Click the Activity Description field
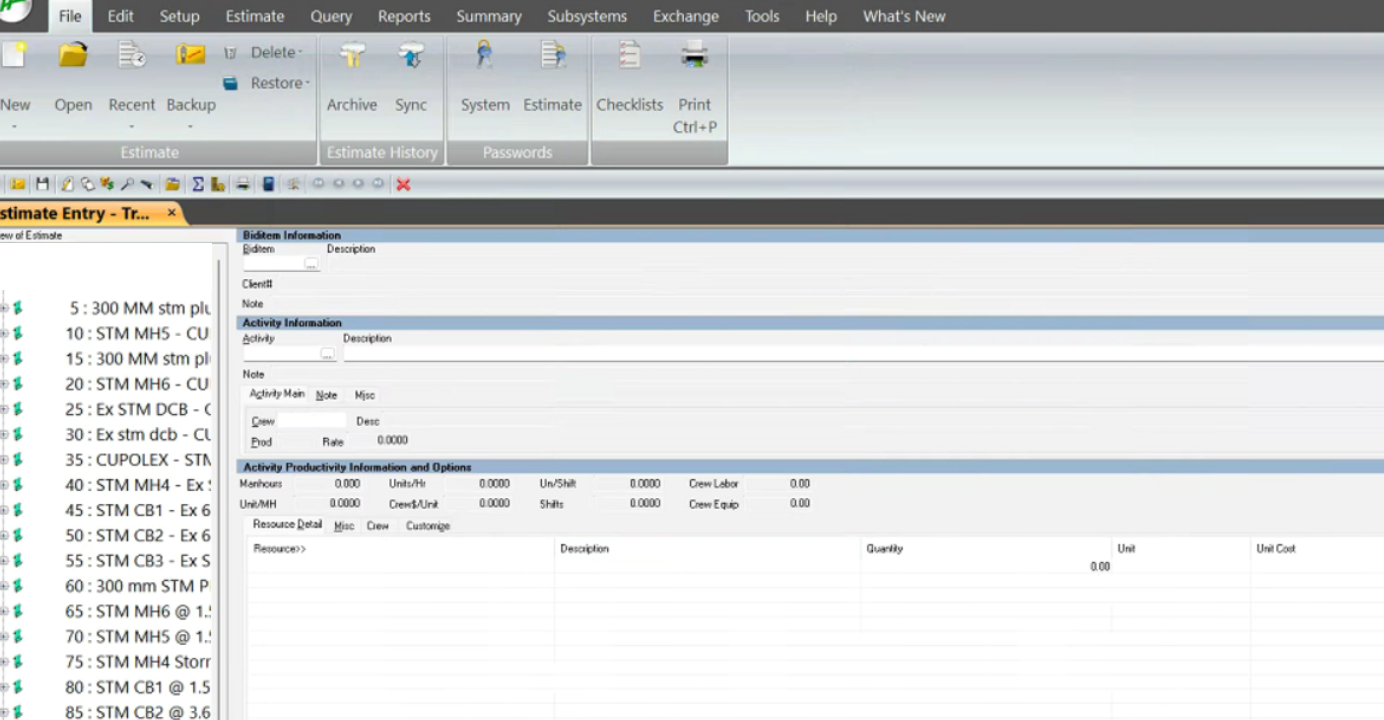Screen dimensions: 1384x720 tap(863, 354)
